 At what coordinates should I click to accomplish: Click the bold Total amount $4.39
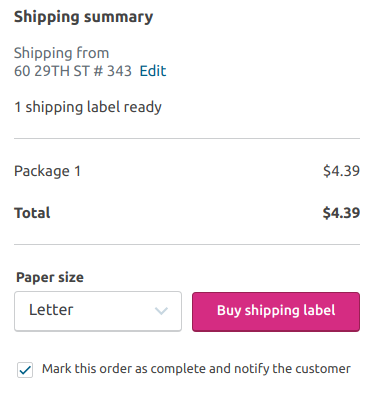click(341, 213)
